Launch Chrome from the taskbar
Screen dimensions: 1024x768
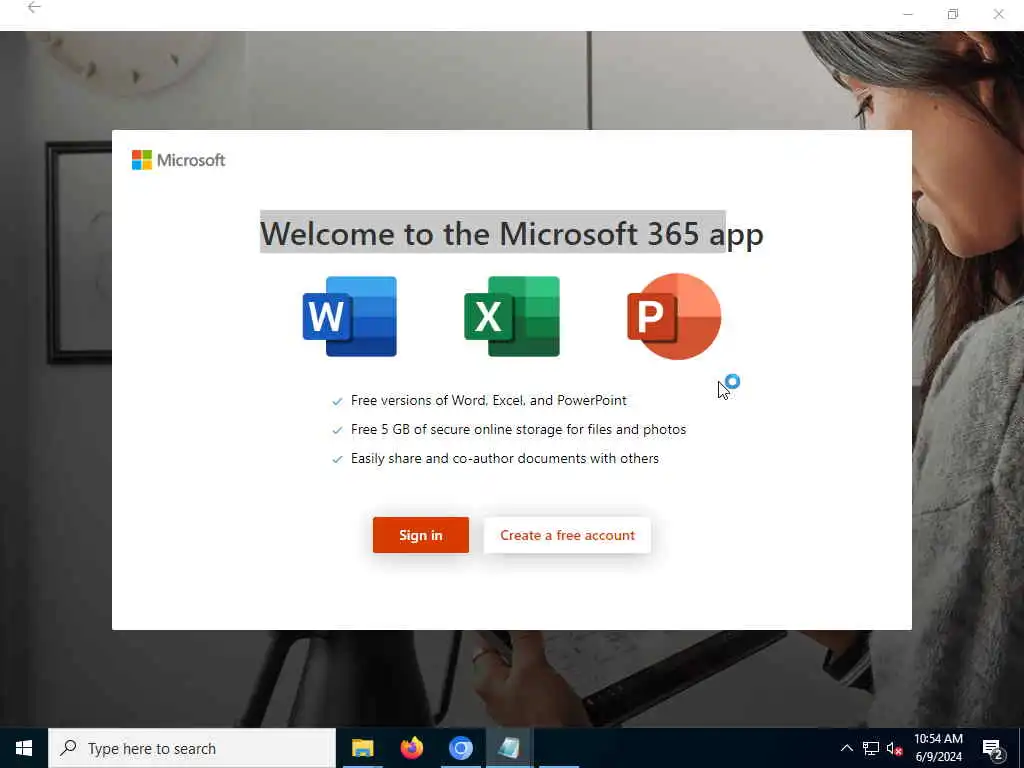[460, 748]
